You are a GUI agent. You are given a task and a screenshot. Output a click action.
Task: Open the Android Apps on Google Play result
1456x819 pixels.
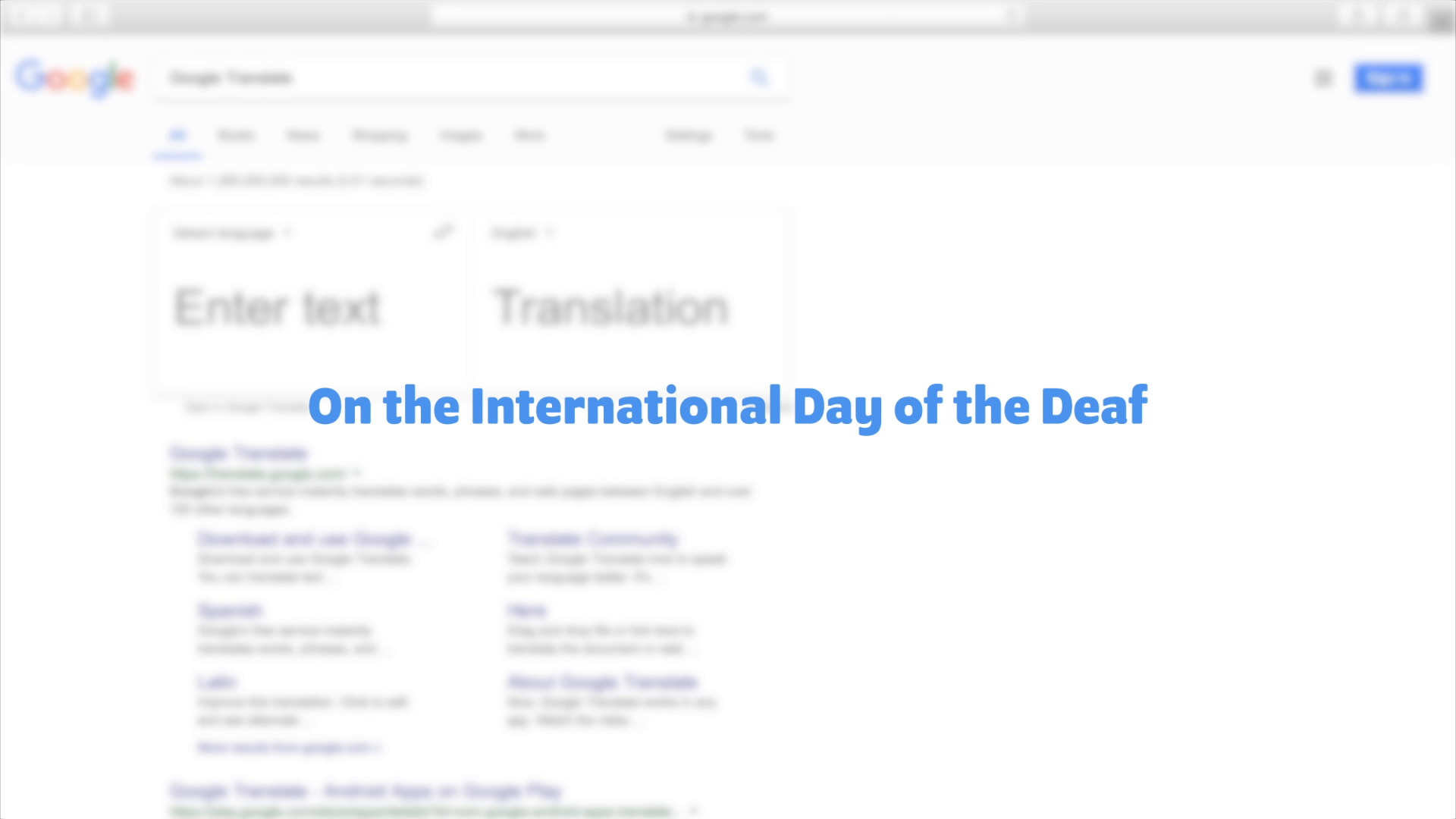(x=366, y=791)
